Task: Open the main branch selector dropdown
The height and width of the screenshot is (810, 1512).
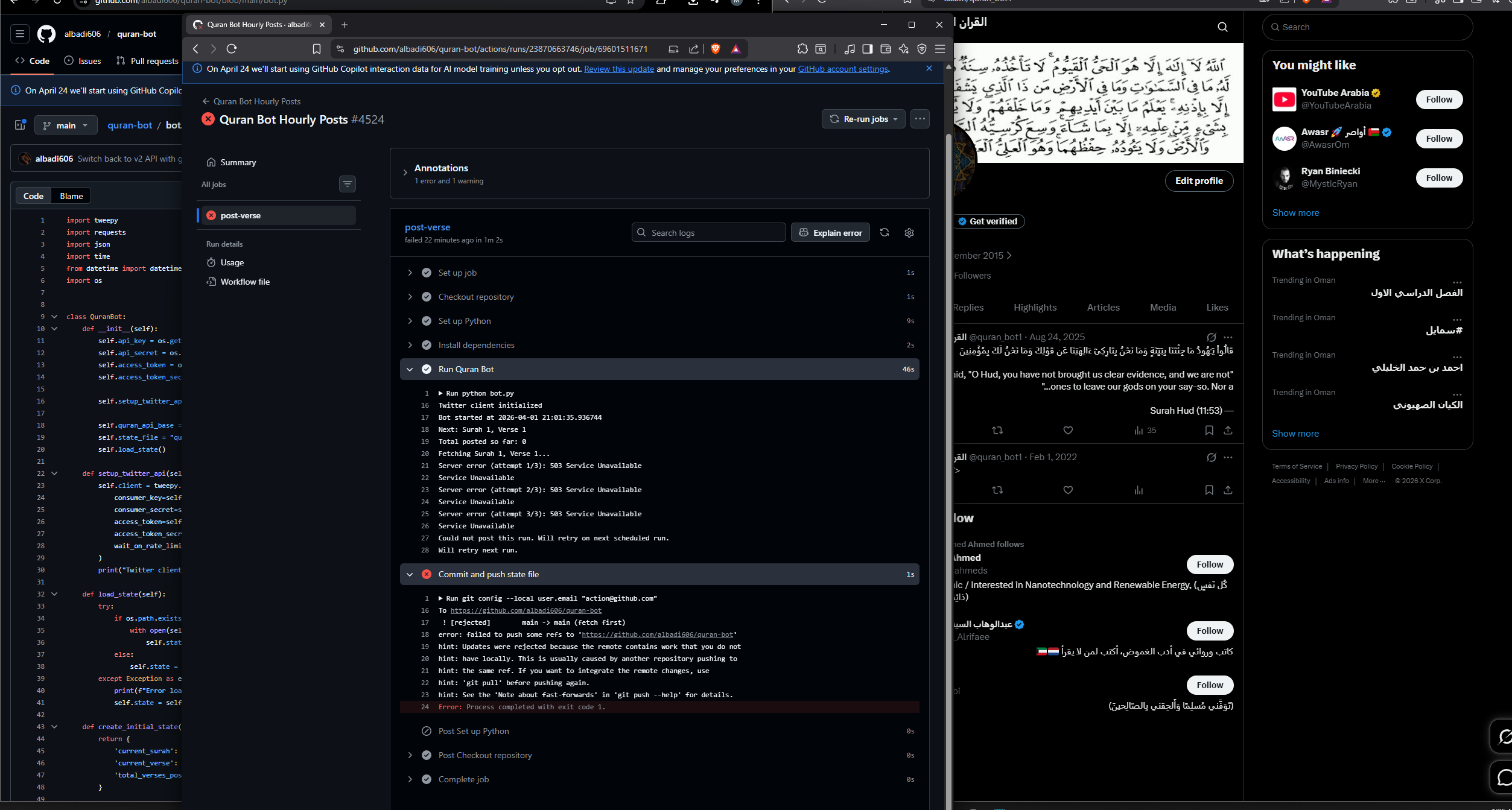Action: point(66,125)
